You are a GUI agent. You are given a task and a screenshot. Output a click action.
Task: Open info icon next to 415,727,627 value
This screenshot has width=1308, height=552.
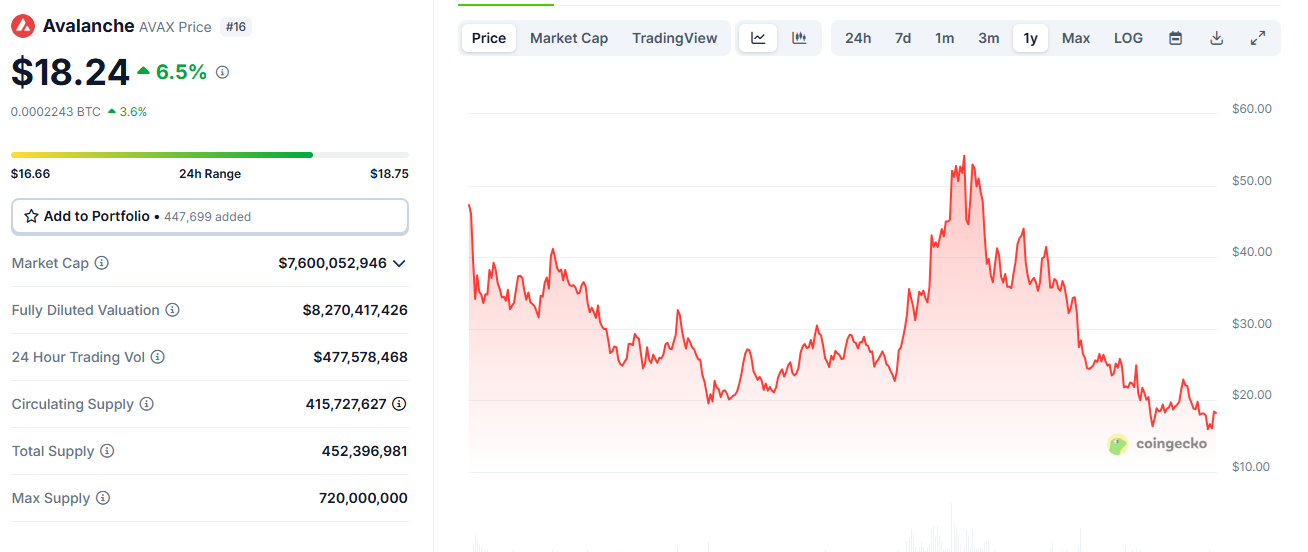point(399,404)
